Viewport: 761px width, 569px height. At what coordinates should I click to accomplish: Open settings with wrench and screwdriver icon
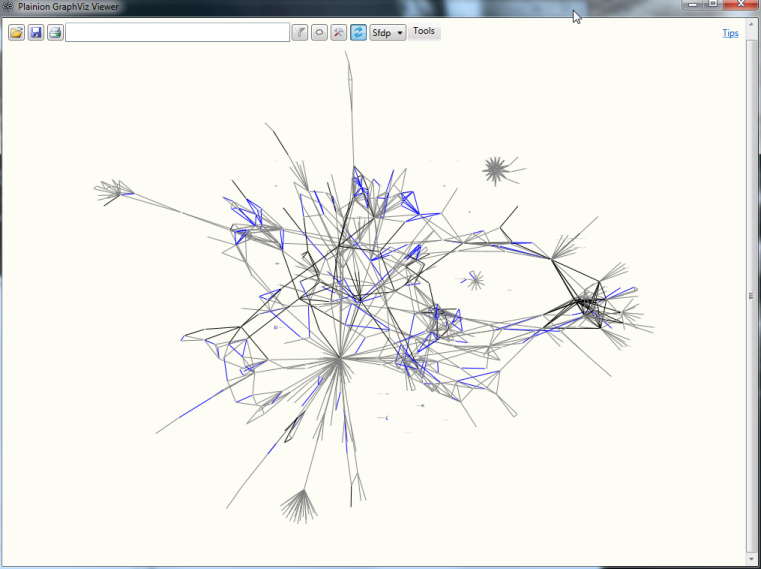[339, 33]
